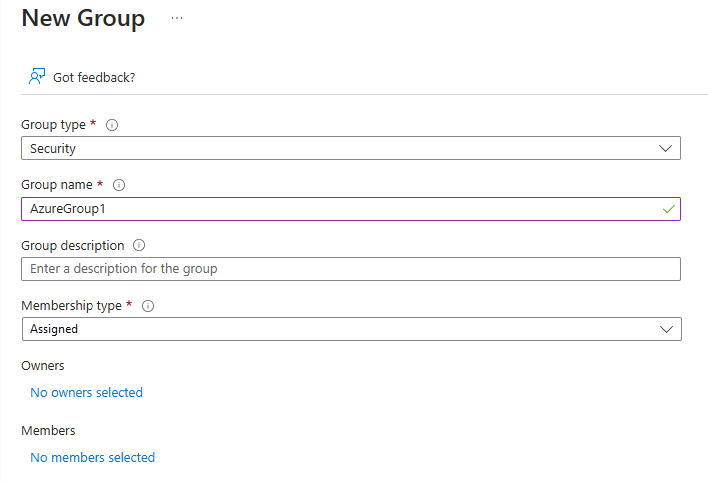Click the info icon next to Group type

click(x=112, y=125)
